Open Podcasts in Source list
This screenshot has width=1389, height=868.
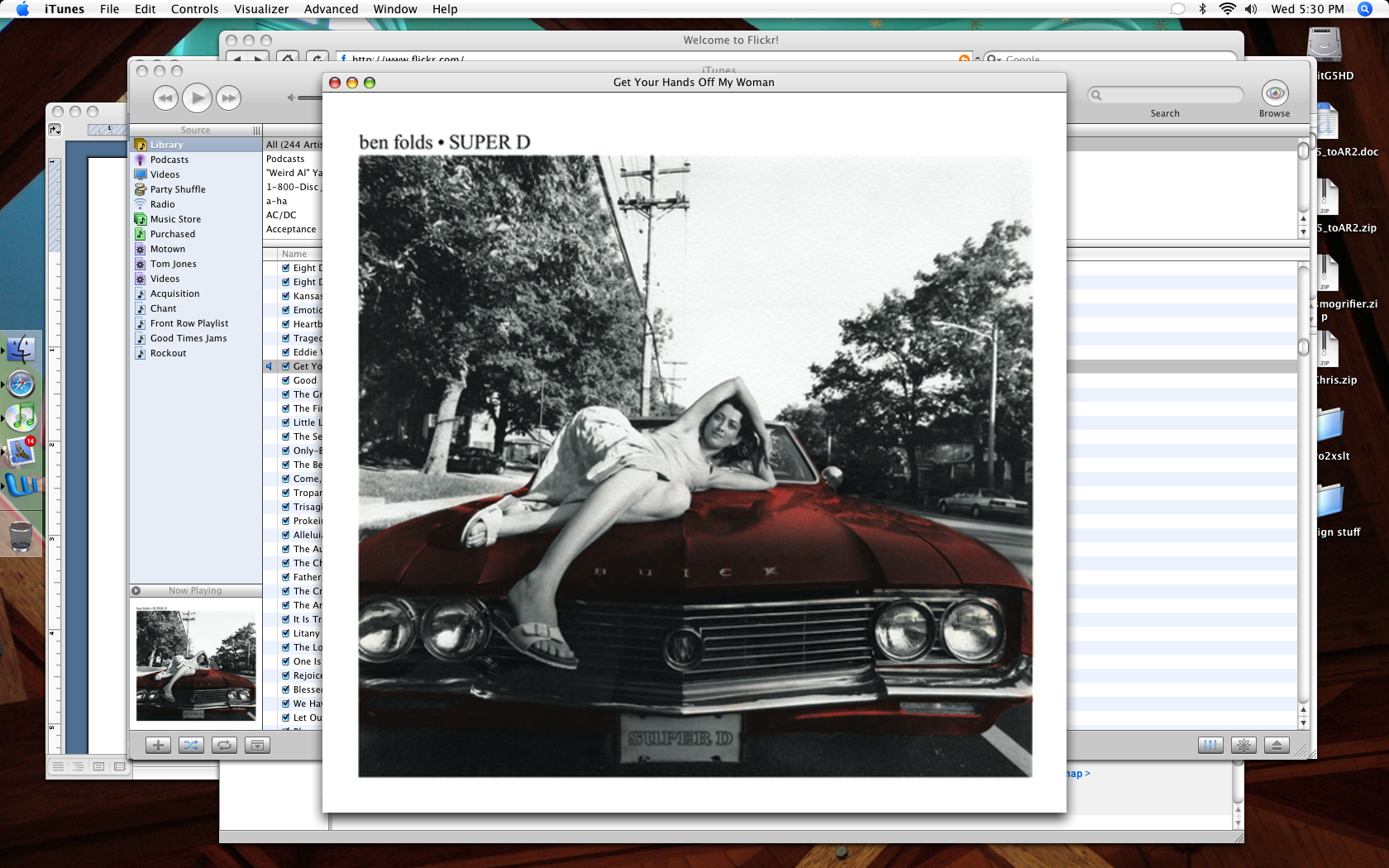(x=196, y=160)
